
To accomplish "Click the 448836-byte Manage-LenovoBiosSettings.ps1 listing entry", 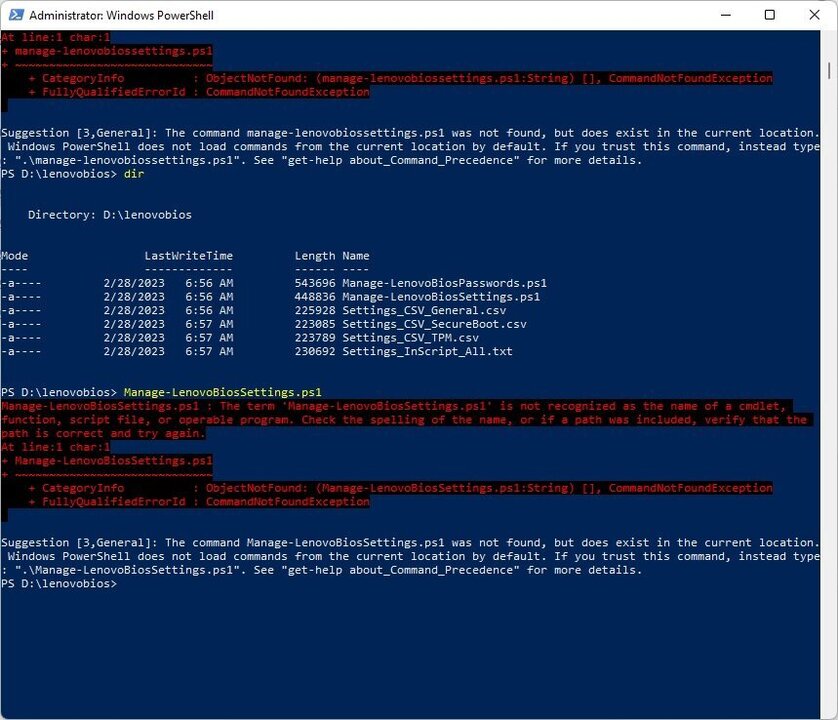I will tap(441, 297).
